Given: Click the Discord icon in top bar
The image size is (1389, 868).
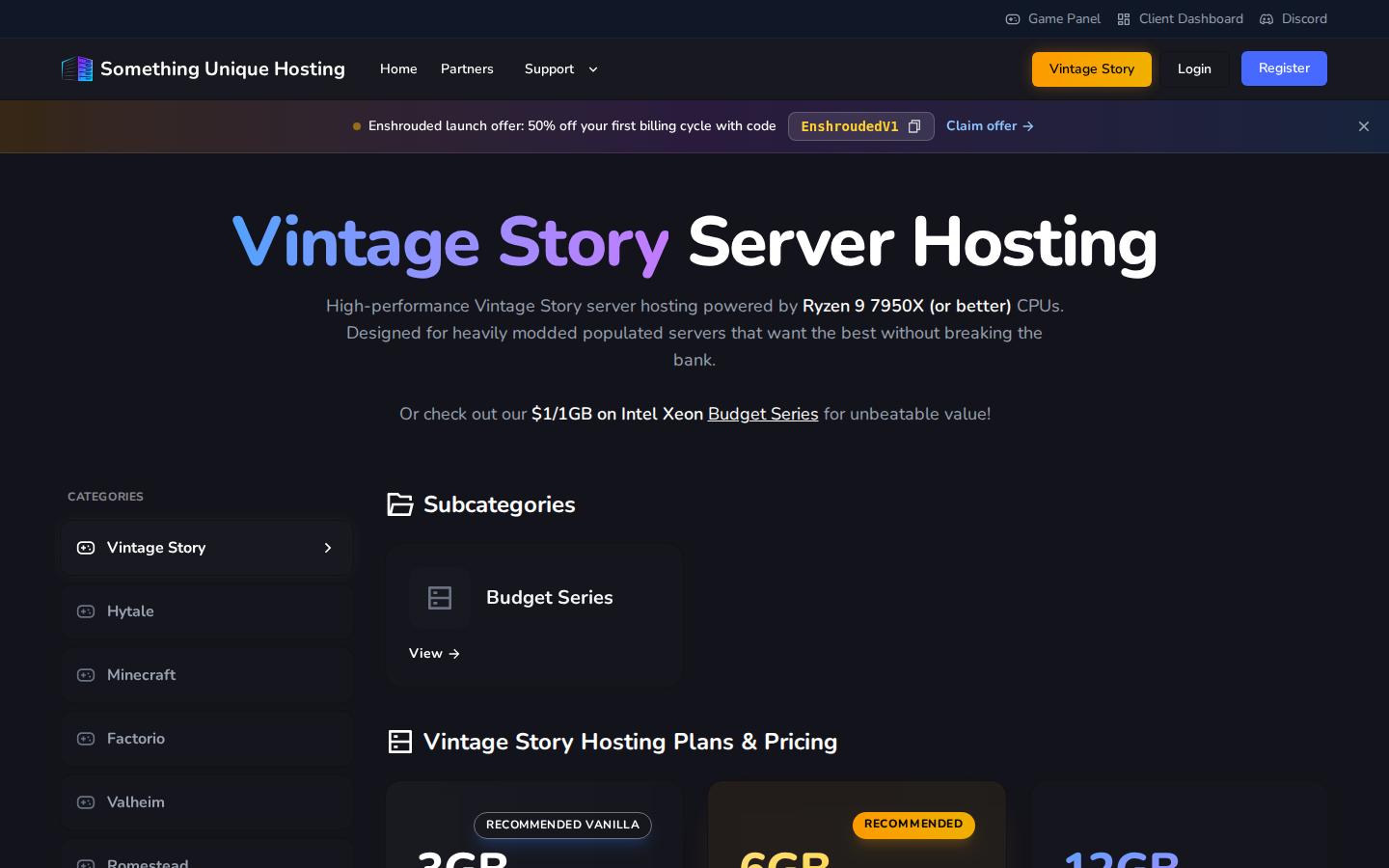Looking at the screenshot, I should (1266, 19).
